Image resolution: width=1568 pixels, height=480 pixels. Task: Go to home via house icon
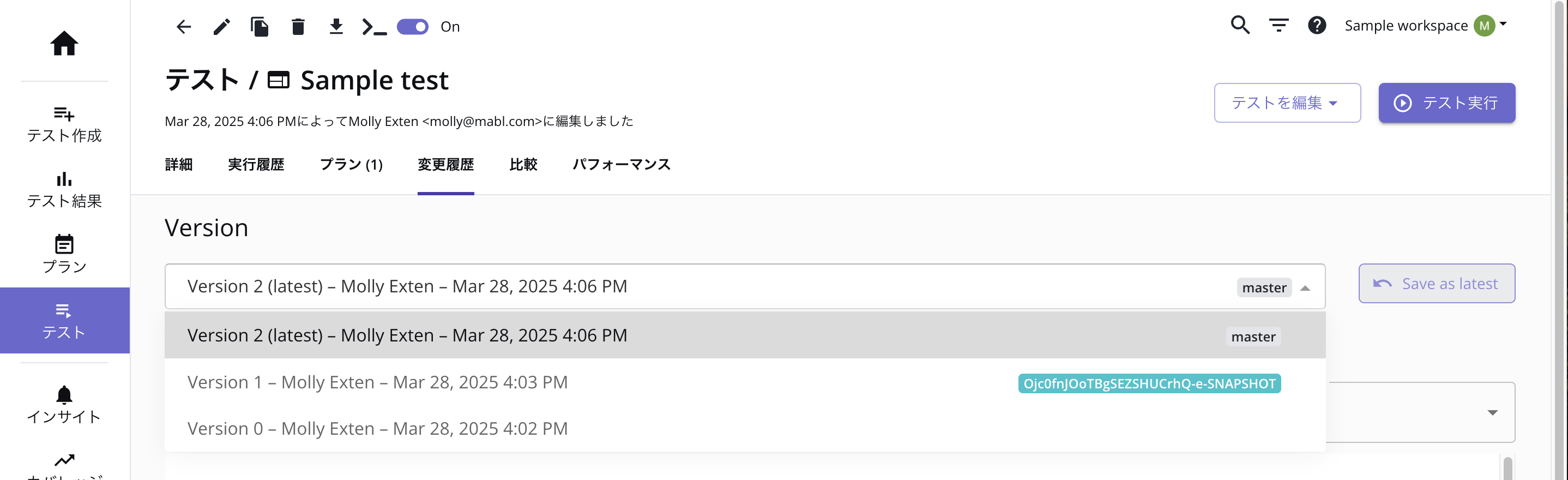pyautogui.click(x=64, y=43)
